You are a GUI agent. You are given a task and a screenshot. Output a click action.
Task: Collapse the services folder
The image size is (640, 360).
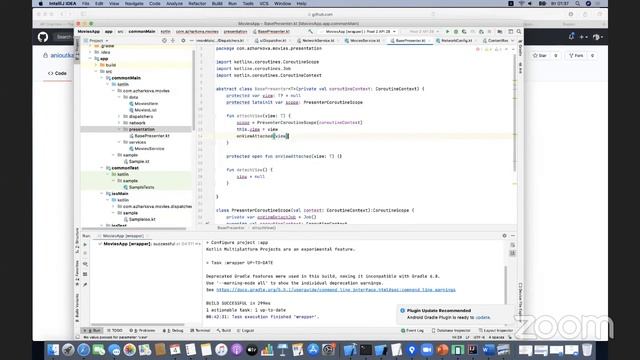point(119,142)
